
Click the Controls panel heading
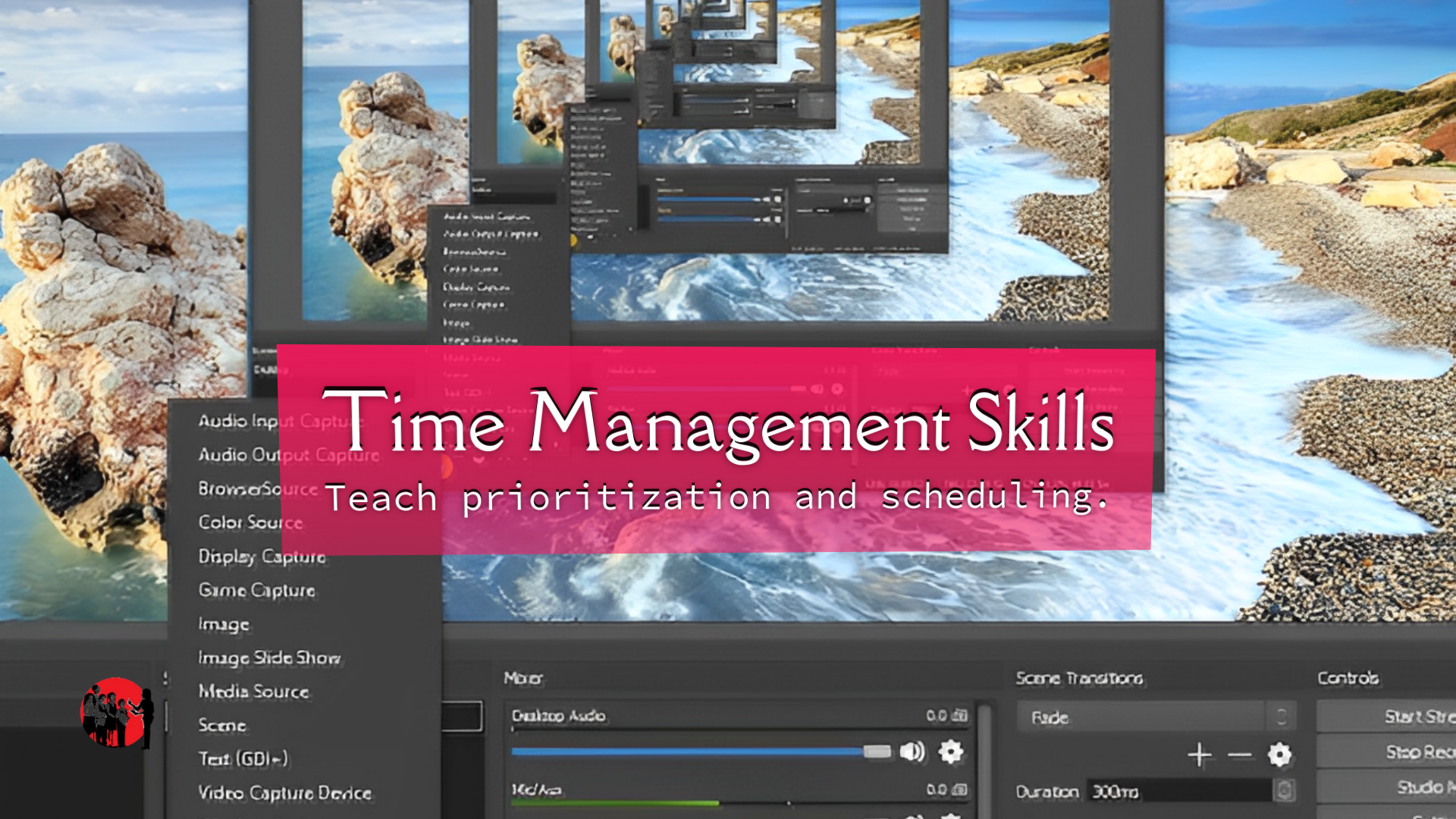(x=1348, y=678)
